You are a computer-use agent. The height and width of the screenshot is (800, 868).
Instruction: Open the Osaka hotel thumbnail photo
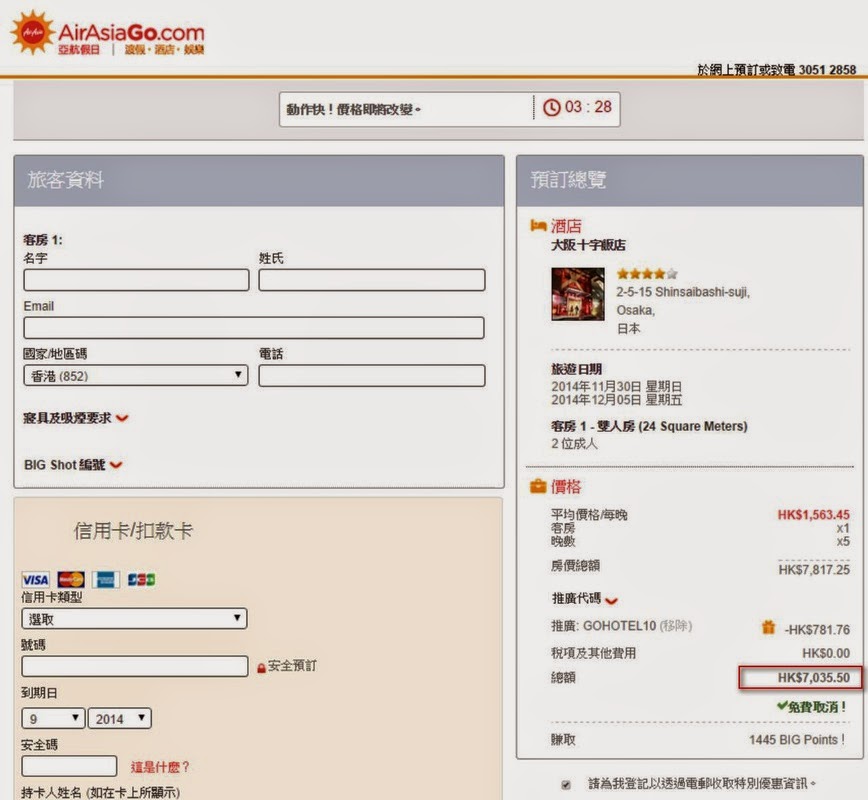[577, 293]
